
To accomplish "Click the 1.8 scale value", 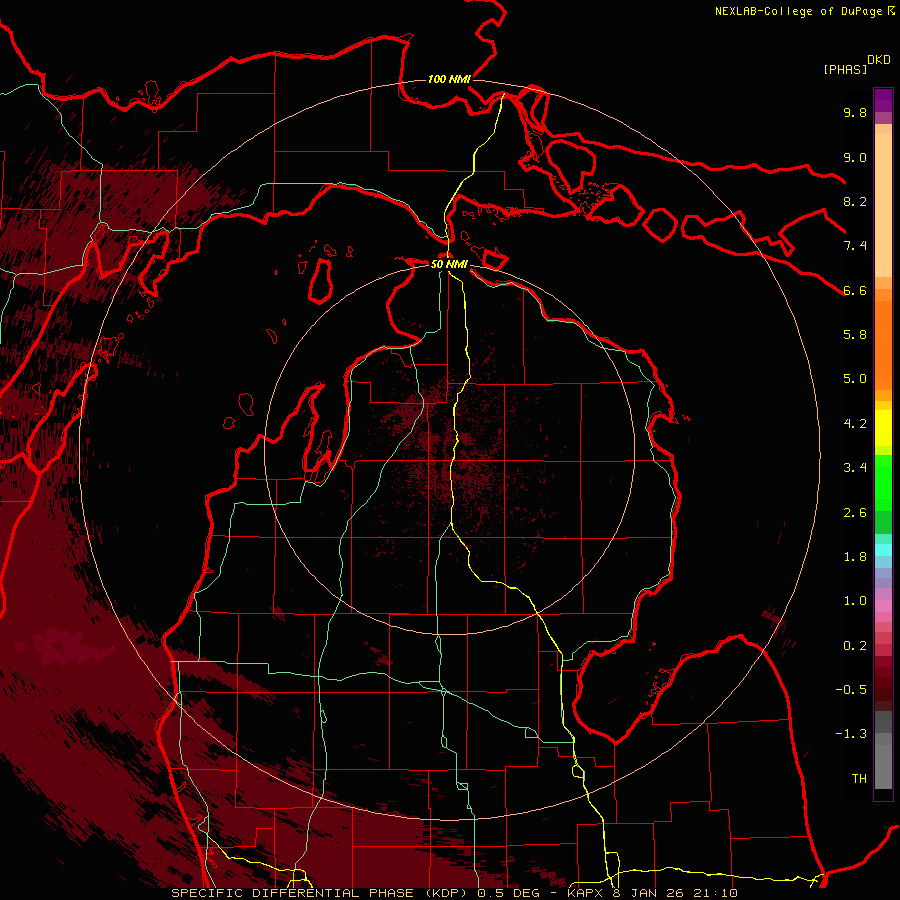I will [855, 557].
